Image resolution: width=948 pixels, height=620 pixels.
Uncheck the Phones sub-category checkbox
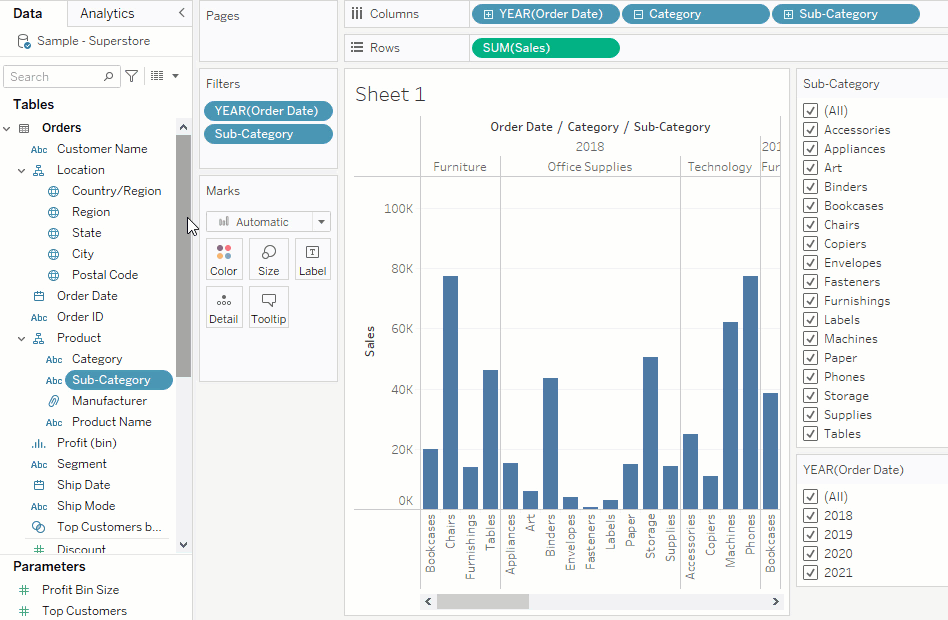click(811, 377)
